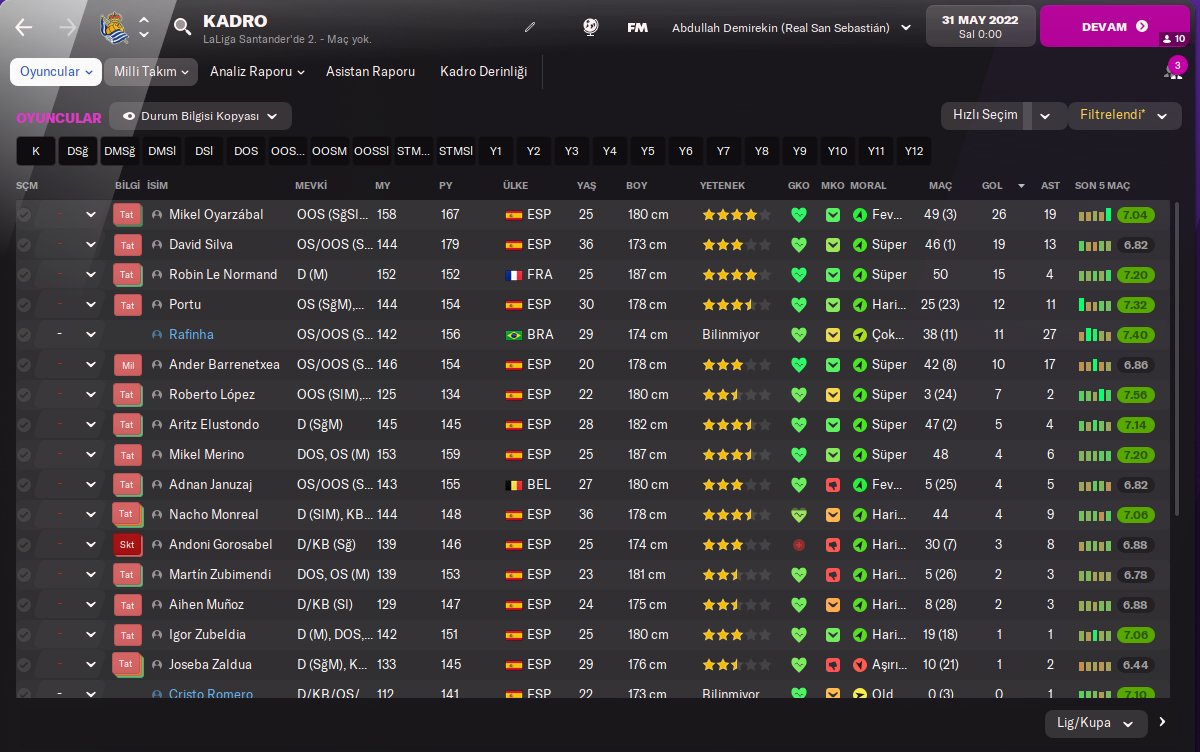Click Mikel Oyarzábal's green heart condition icon
Viewport: 1200px width, 752px height.
tap(798, 215)
